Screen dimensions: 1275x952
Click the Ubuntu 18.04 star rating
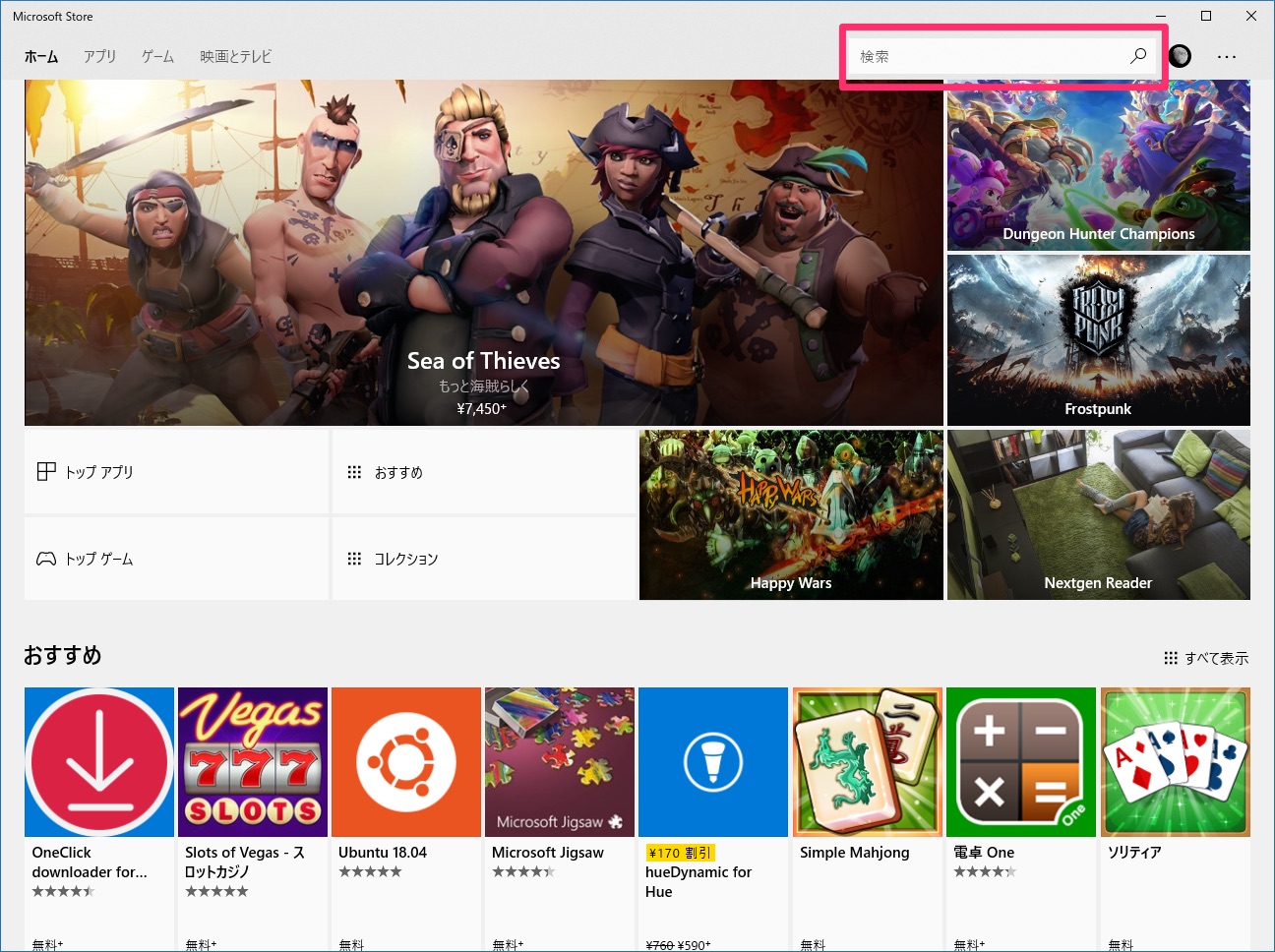370,871
